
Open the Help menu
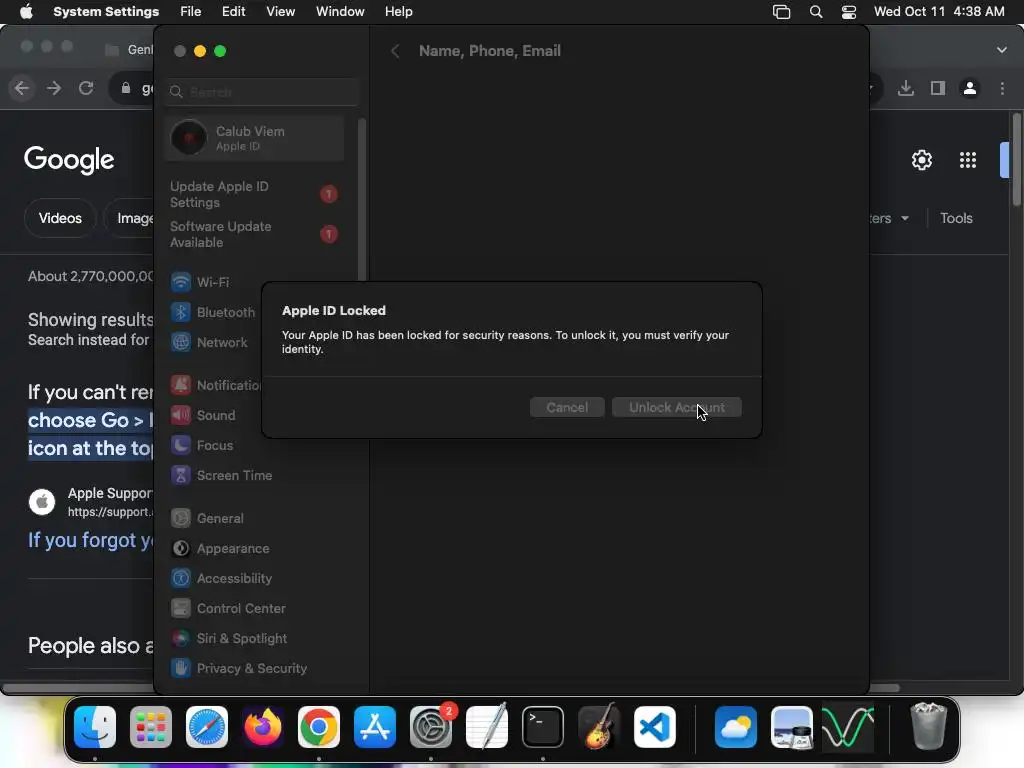[x=398, y=12]
